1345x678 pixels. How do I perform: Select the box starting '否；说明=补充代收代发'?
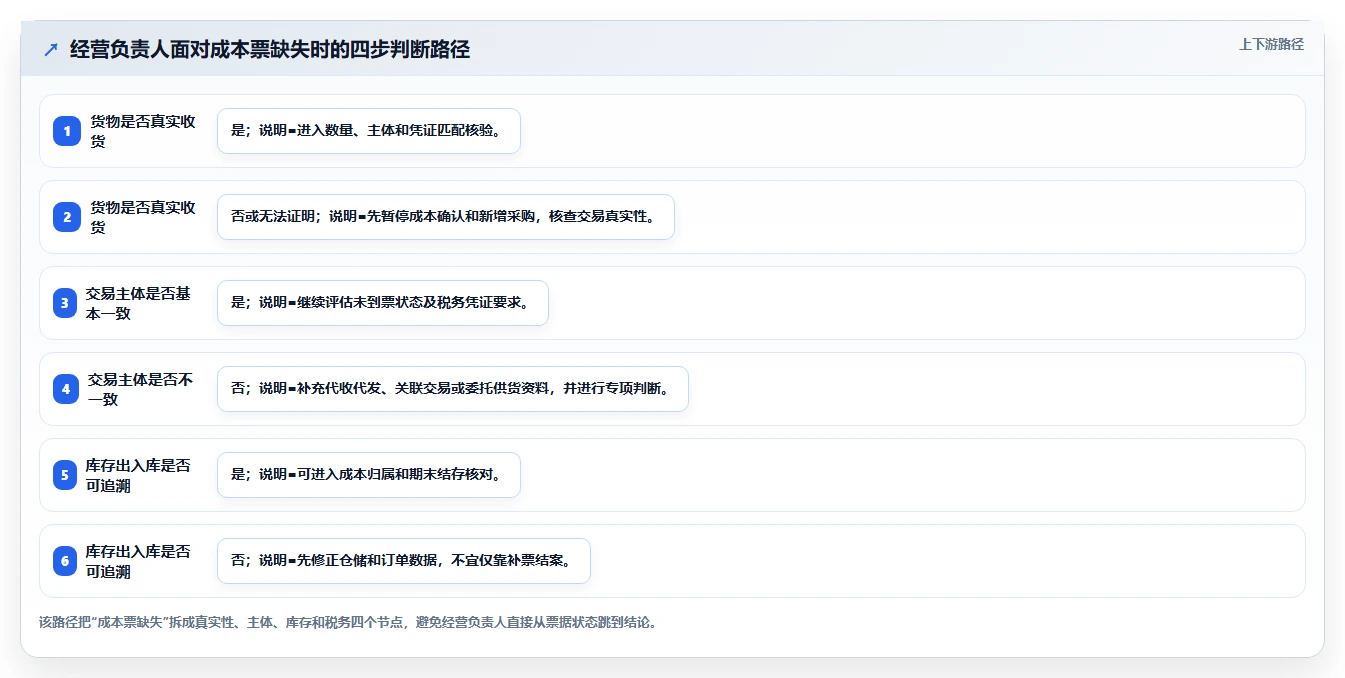click(453, 389)
